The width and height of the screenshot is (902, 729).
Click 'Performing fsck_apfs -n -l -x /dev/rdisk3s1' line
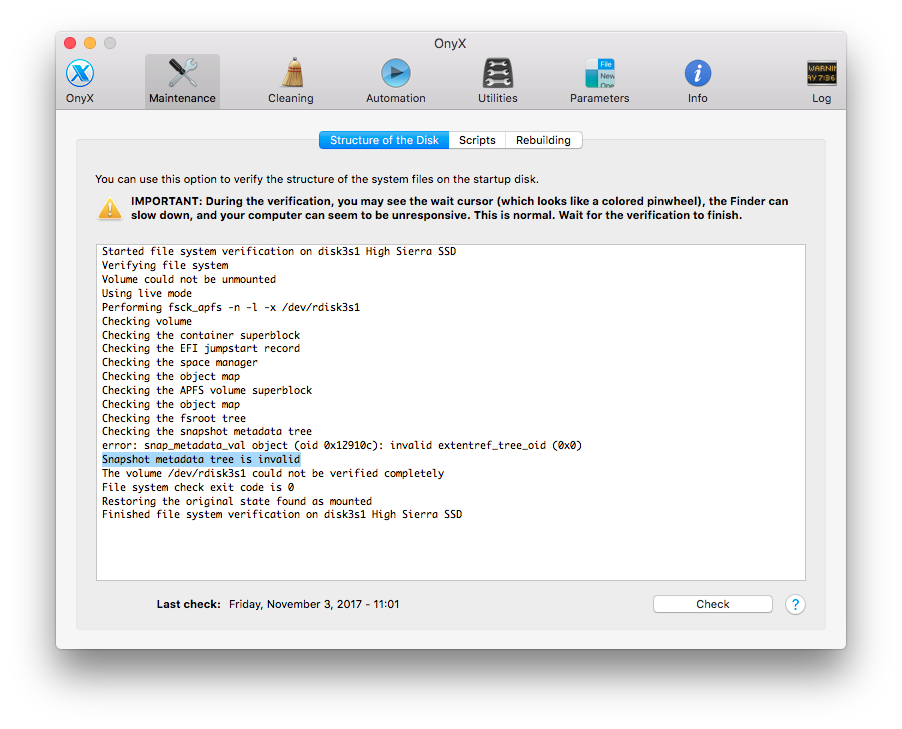point(231,307)
